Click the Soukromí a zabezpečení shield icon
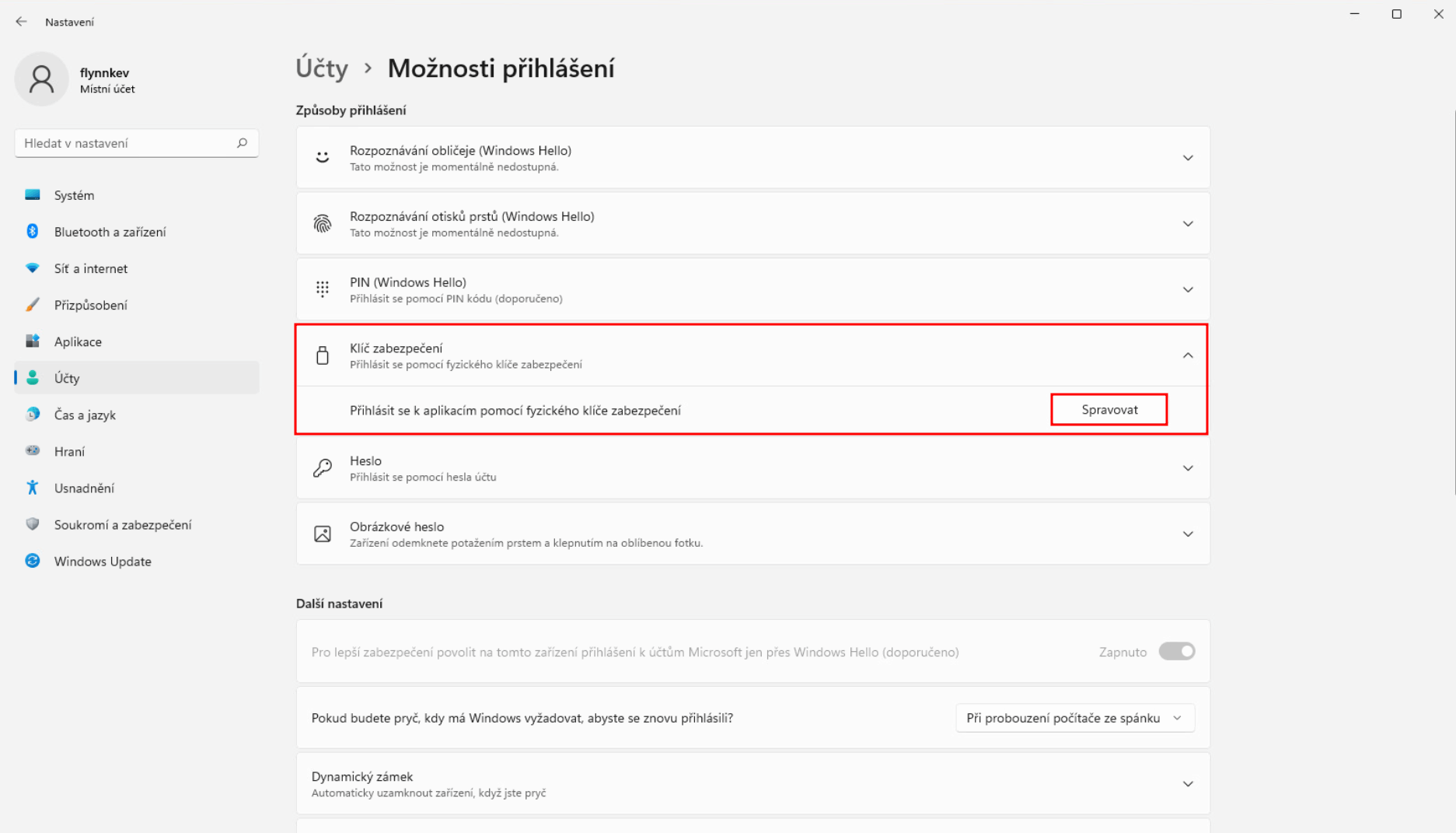Image resolution: width=1456 pixels, height=833 pixels. click(33, 524)
